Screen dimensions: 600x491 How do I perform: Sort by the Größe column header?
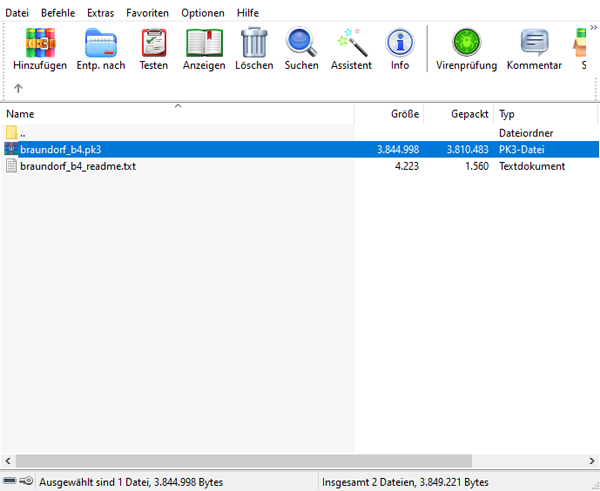[389, 114]
